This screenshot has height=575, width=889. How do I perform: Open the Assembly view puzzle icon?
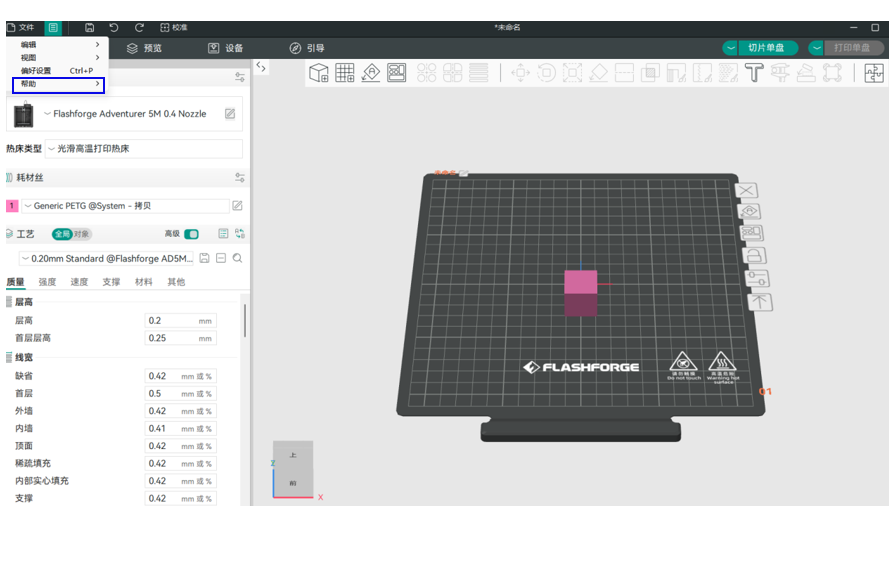point(873,73)
